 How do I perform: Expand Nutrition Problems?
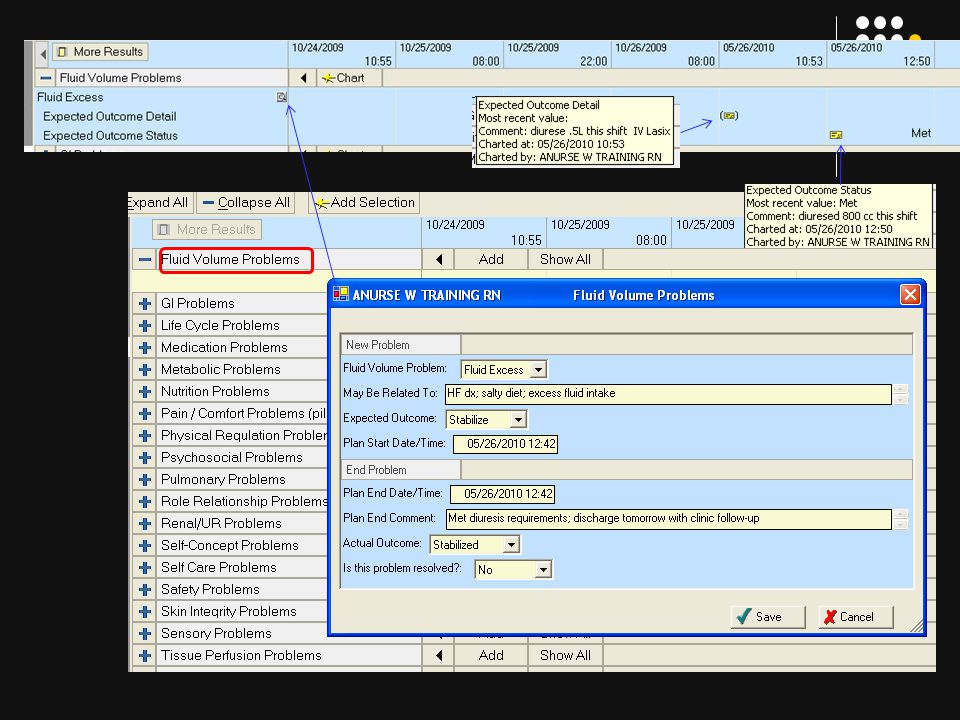[144, 392]
